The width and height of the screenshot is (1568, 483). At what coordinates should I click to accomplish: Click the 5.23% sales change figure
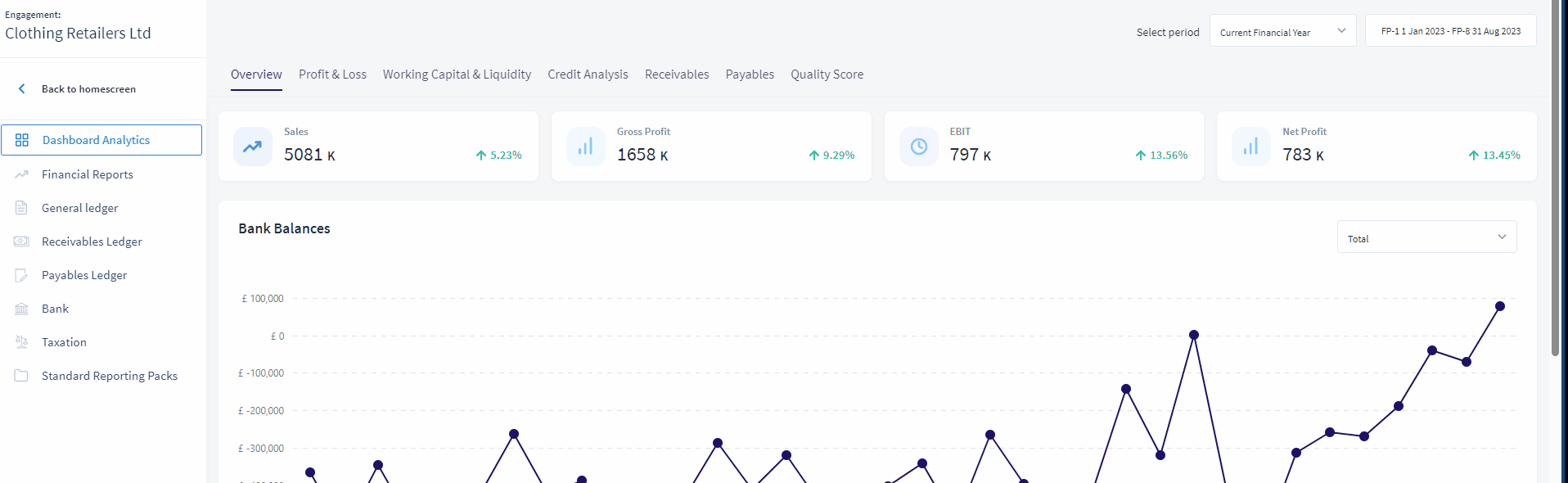(506, 155)
